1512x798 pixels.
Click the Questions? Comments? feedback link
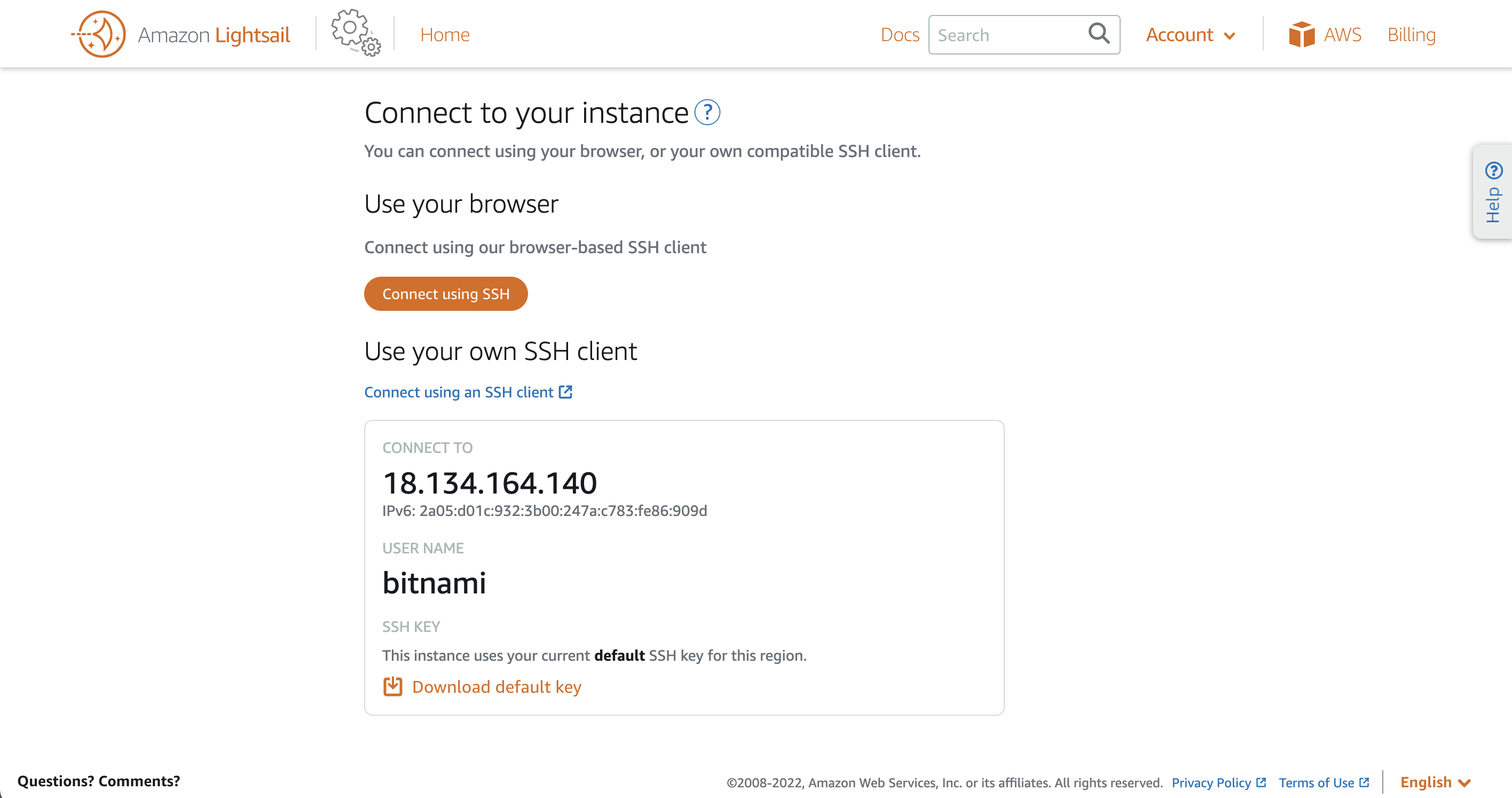point(99,781)
